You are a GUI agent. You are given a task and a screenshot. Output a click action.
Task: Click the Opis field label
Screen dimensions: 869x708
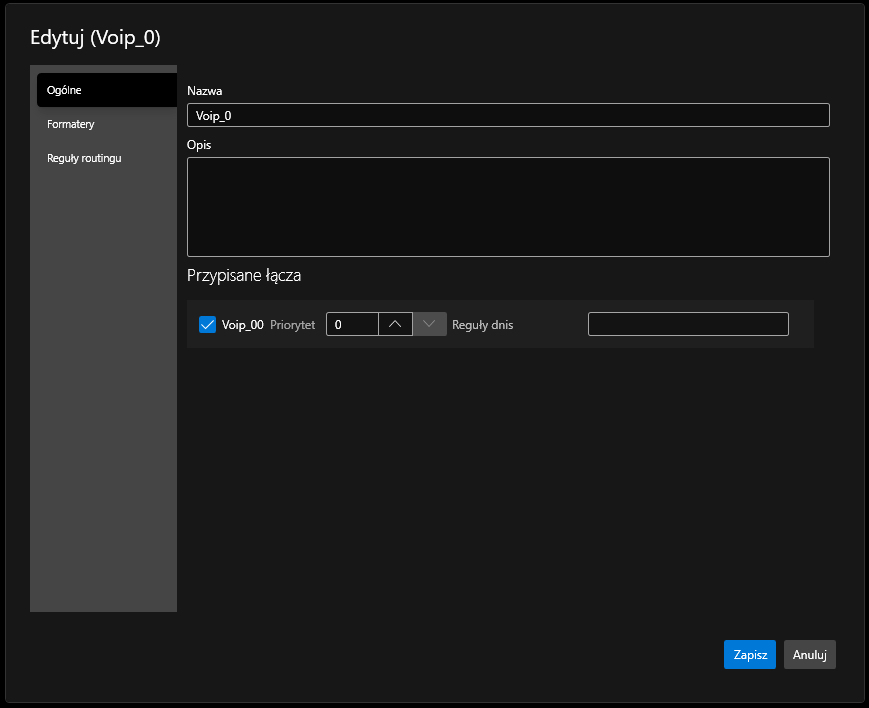pos(199,144)
